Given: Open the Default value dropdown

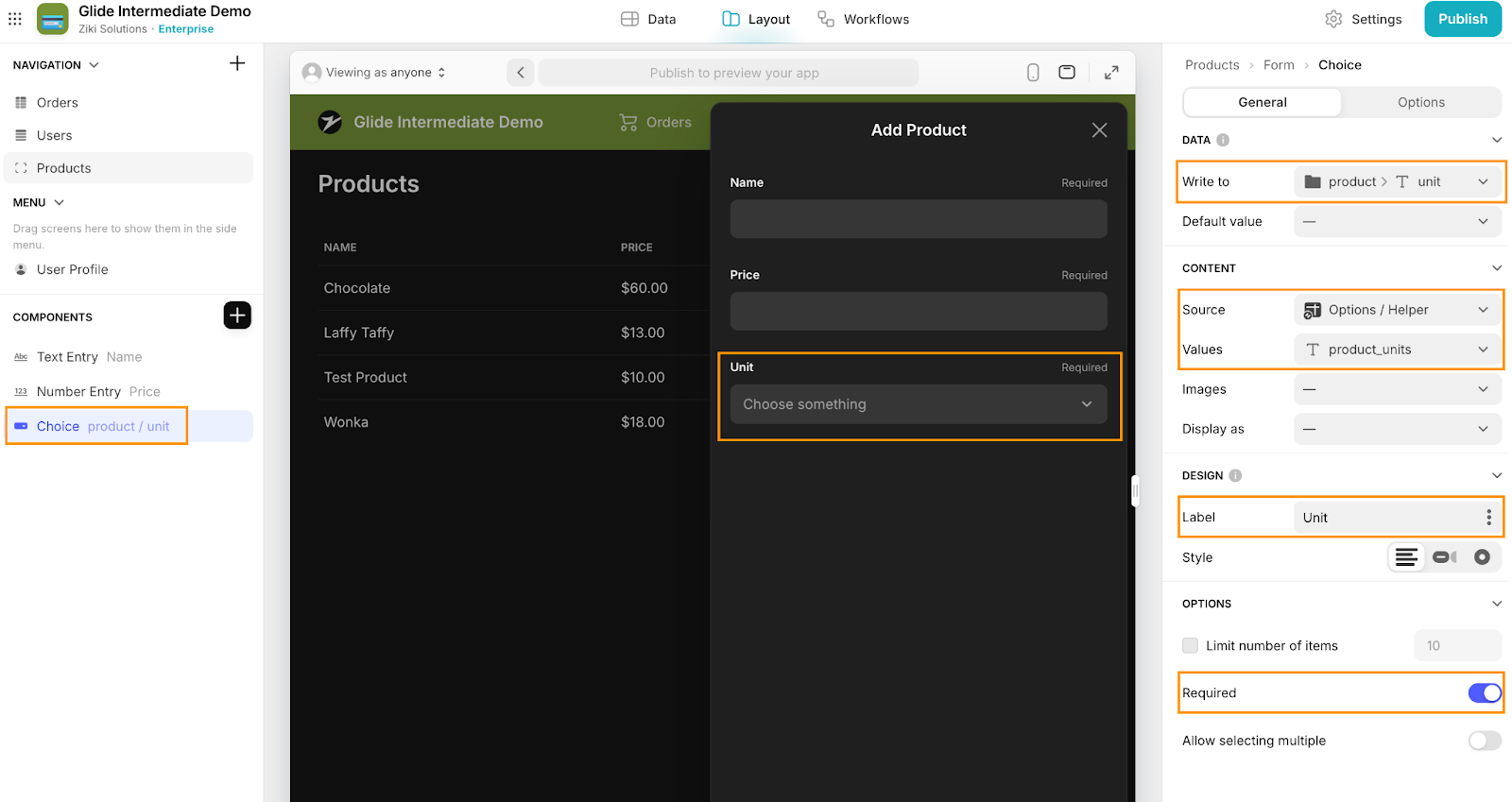Looking at the screenshot, I should (x=1397, y=221).
